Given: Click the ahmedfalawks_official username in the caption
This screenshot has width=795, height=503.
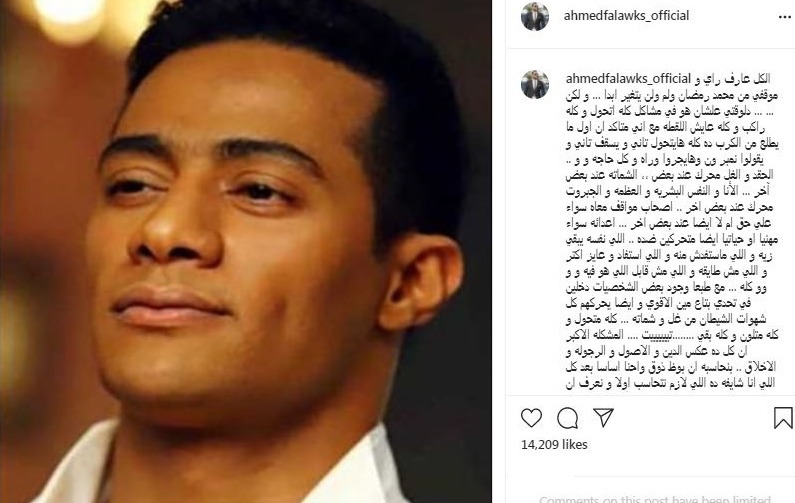Looking at the screenshot, I should pos(628,79).
